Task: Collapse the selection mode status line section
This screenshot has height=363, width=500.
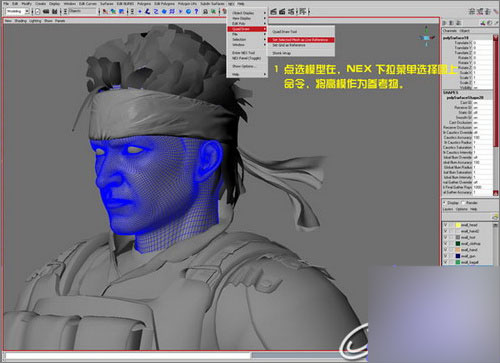Action: [99, 11]
